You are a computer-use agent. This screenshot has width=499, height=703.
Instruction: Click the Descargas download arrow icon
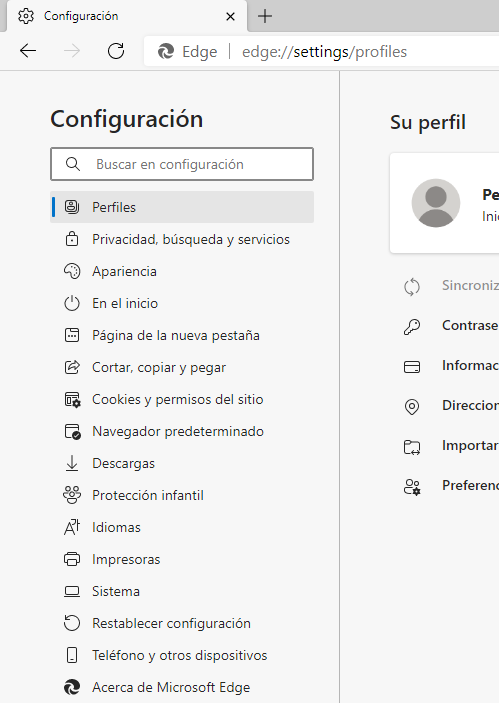(72, 463)
